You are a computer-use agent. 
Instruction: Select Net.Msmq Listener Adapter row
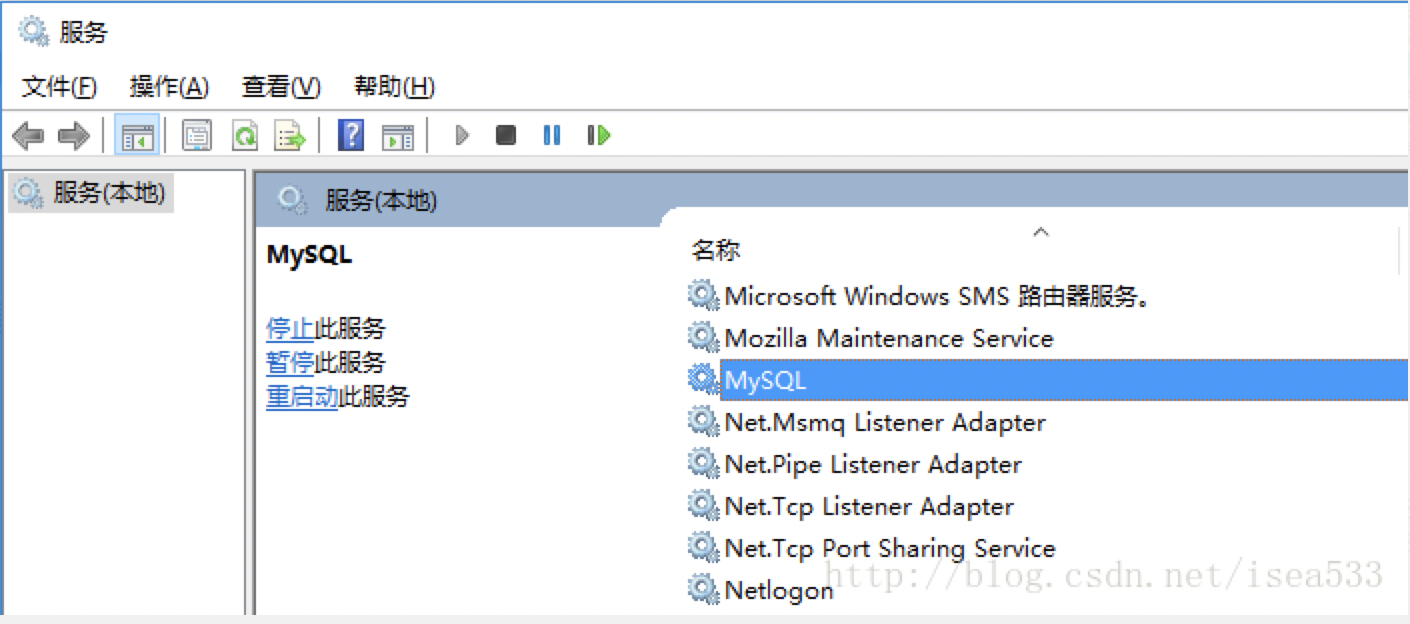(1046, 422)
